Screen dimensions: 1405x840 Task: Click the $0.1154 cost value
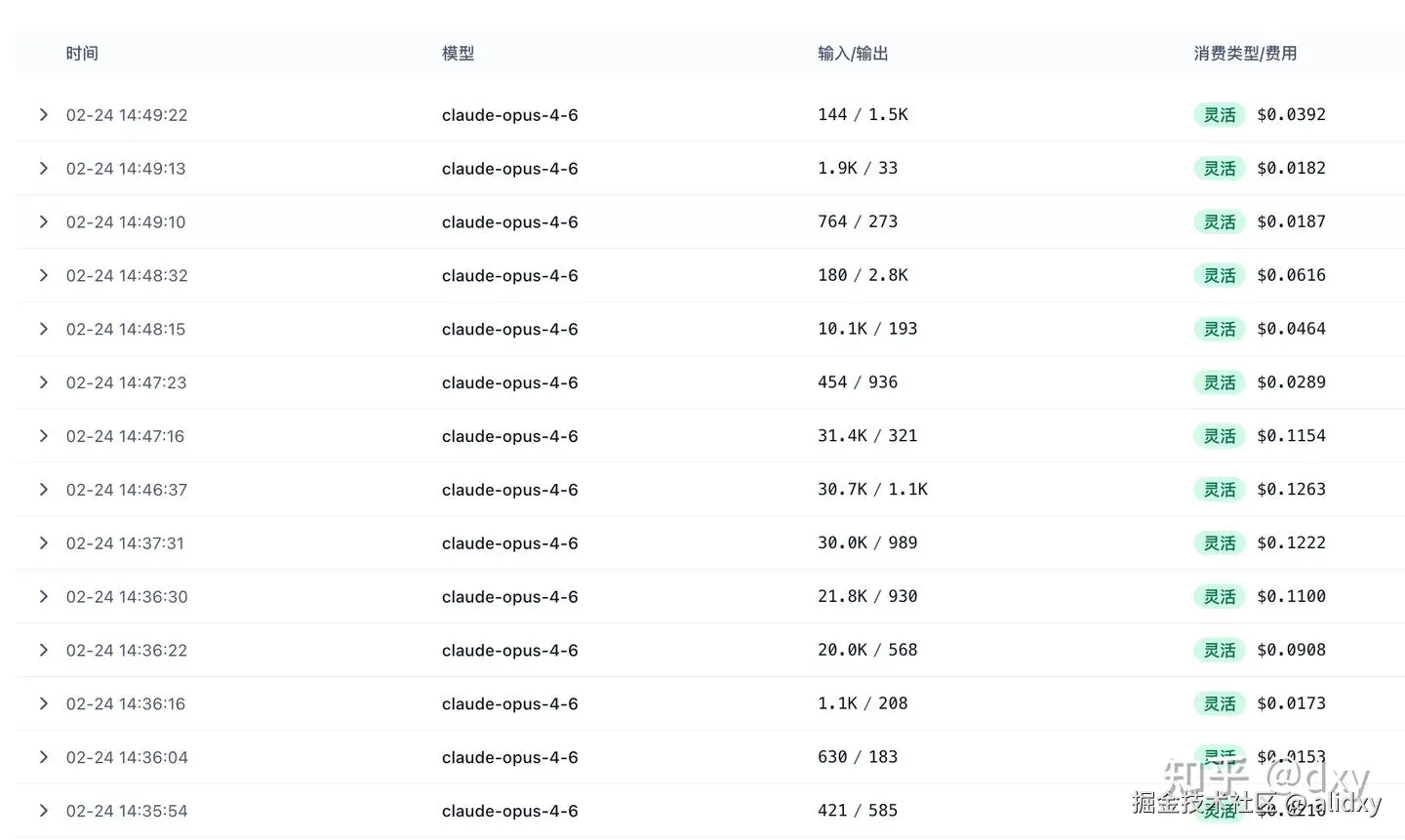click(x=1291, y=436)
